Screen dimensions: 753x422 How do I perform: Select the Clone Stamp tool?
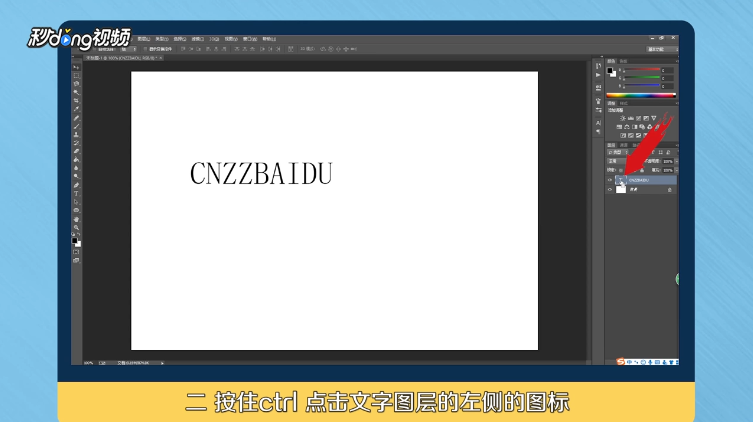coord(76,135)
